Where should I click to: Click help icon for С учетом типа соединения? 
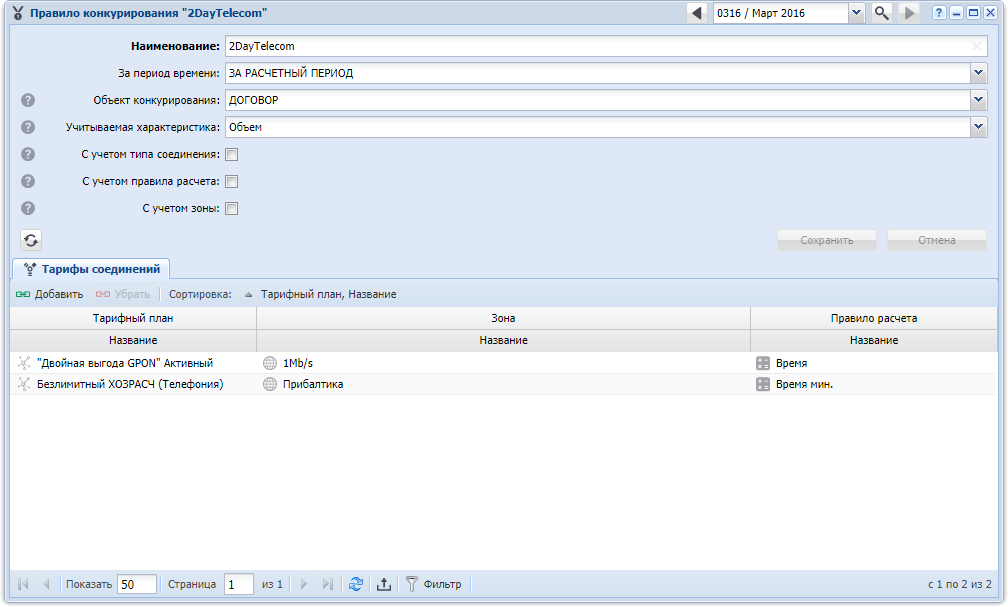[x=28, y=154]
